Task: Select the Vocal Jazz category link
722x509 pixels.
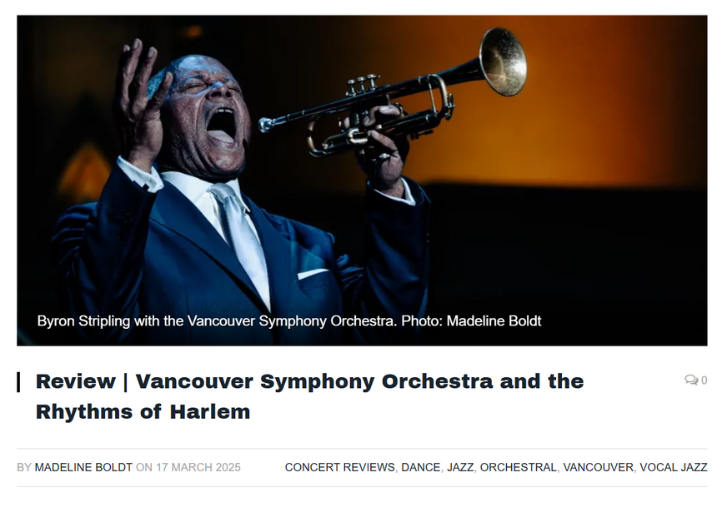Action: pos(674,467)
